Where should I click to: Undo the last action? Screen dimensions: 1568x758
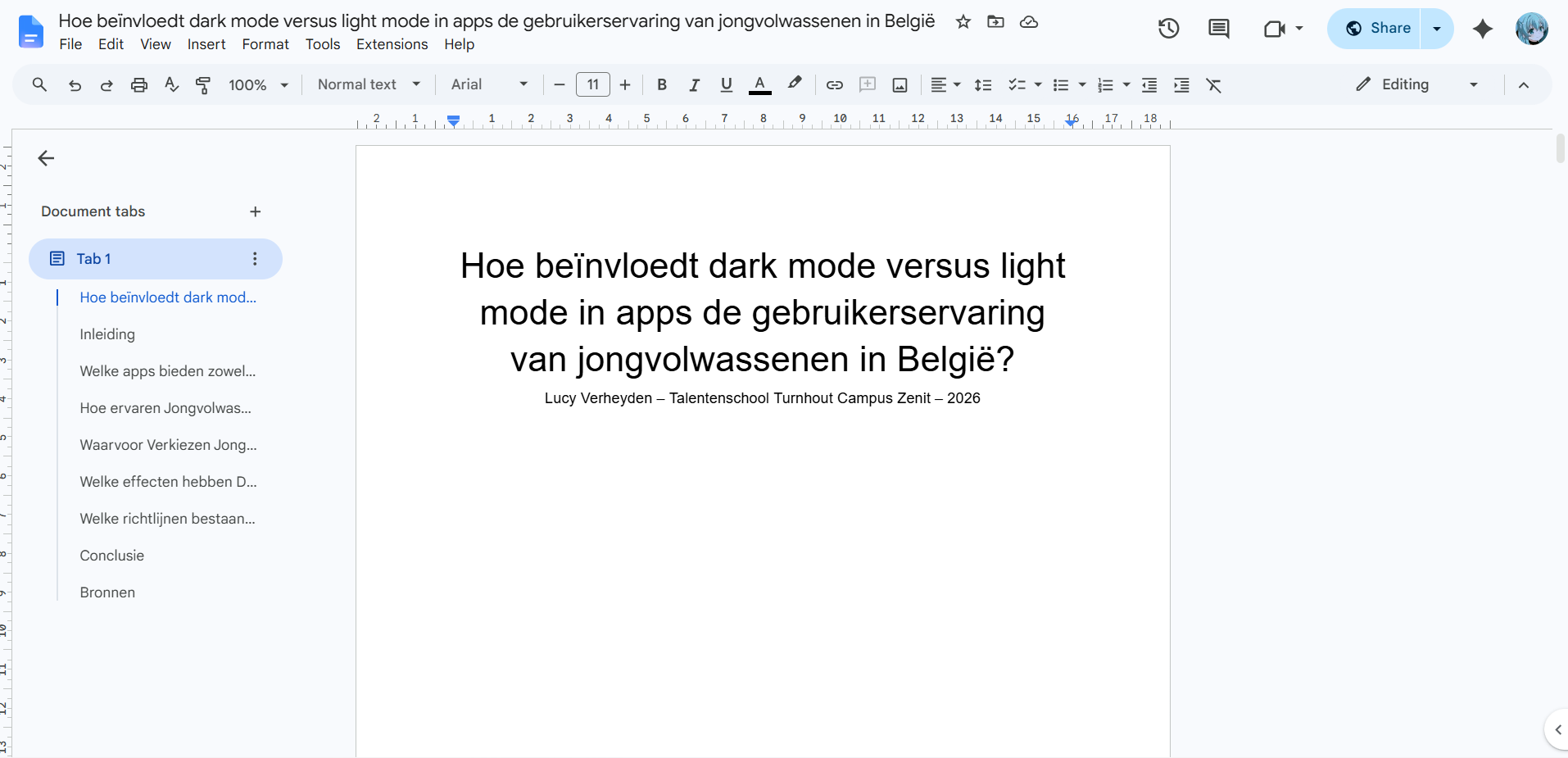(75, 84)
